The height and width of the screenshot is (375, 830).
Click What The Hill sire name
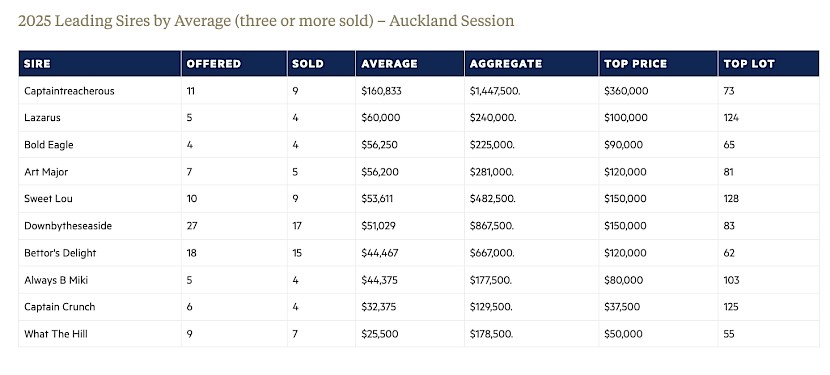point(56,334)
